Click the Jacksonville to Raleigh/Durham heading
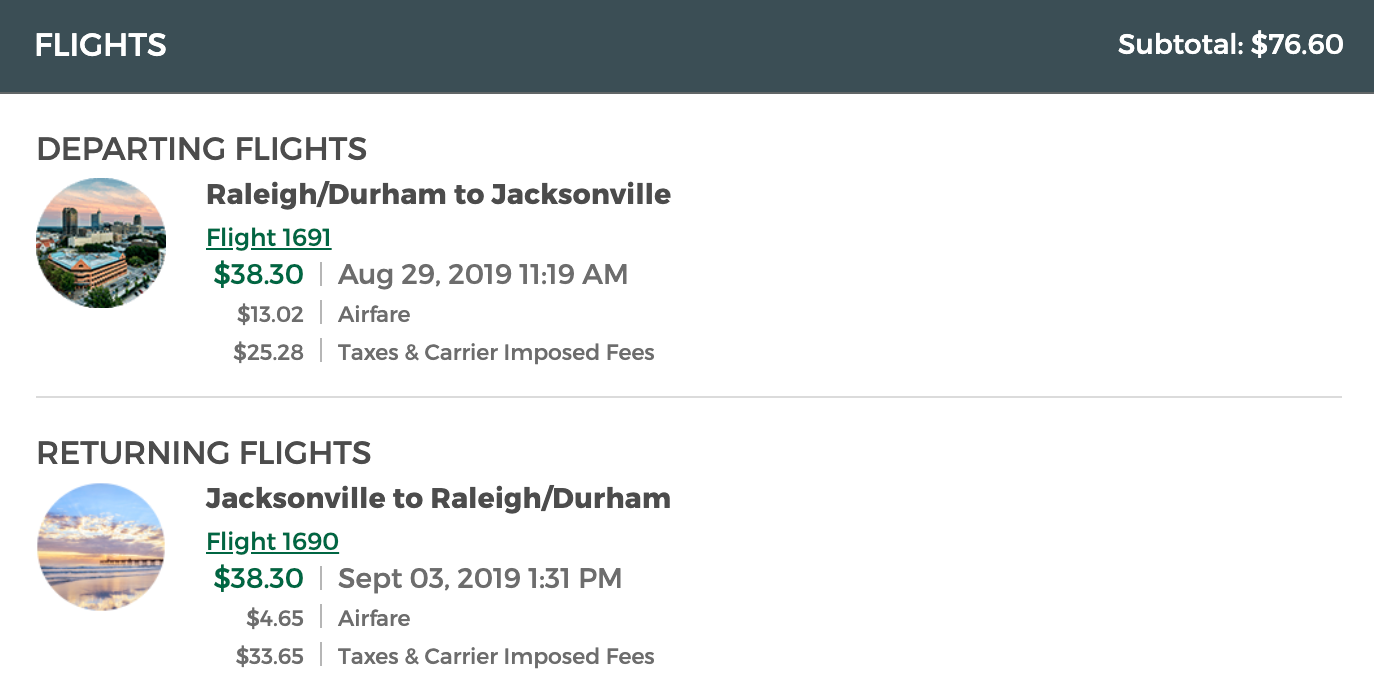The image size is (1374, 696). tap(438, 498)
